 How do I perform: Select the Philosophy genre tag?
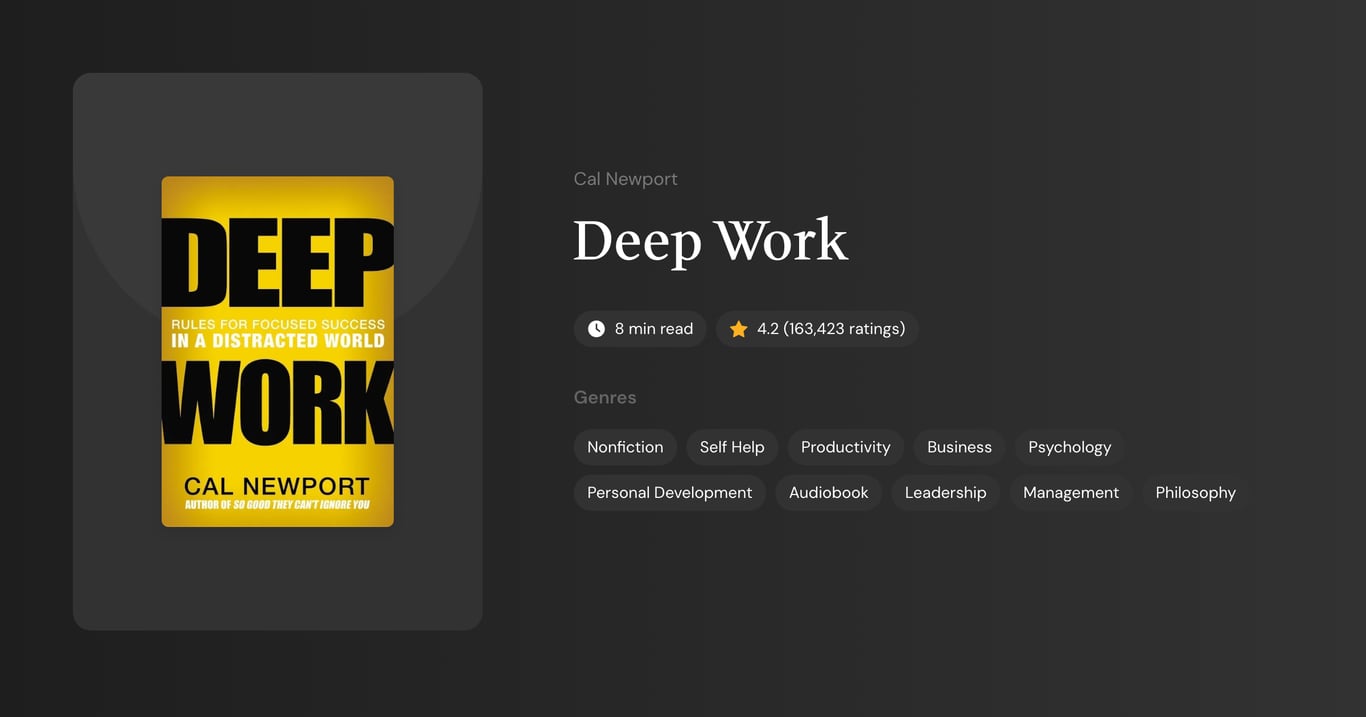[1195, 492]
